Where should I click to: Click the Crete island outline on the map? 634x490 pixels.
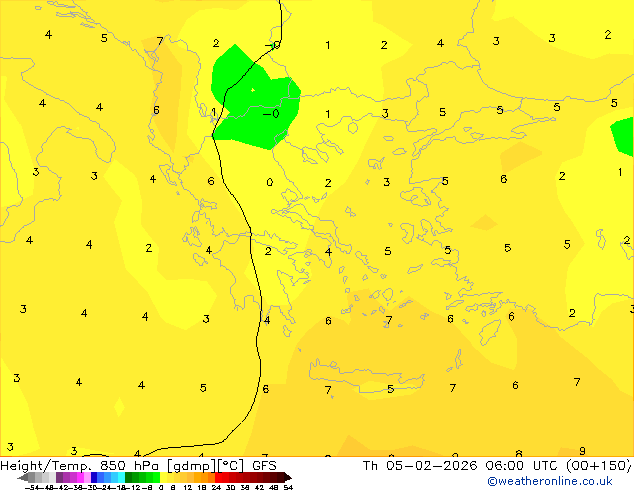367,376
